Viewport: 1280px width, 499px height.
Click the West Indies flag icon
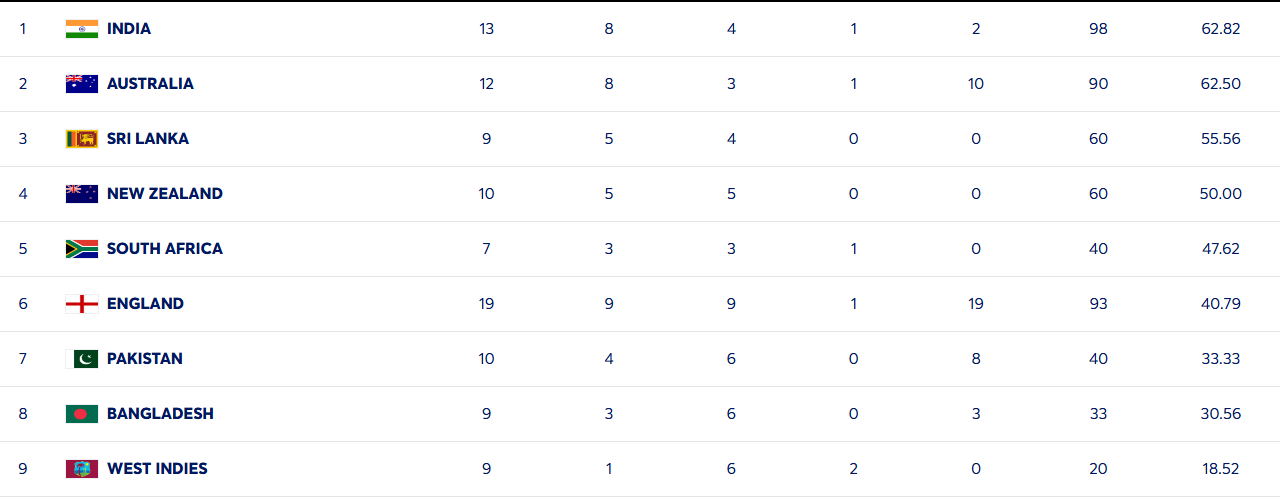tap(82, 469)
